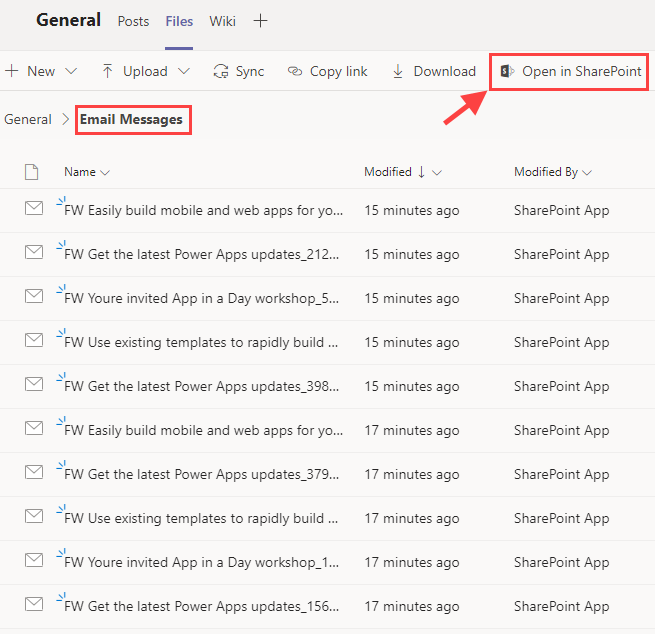Click mail icon for App in a Day workshop_1 row
The width and height of the screenshot is (655, 634).
tap(34, 560)
